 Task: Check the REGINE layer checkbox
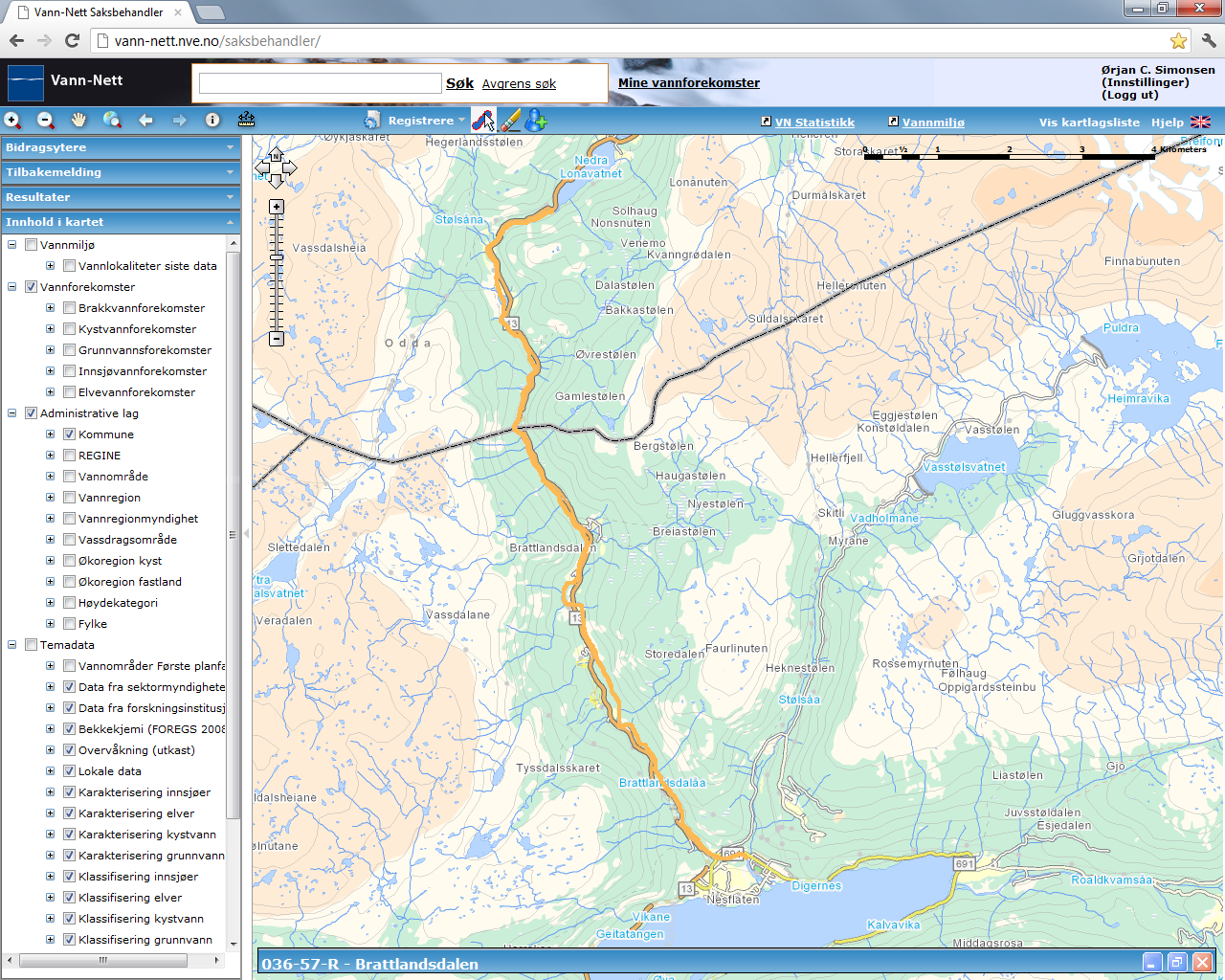point(69,456)
